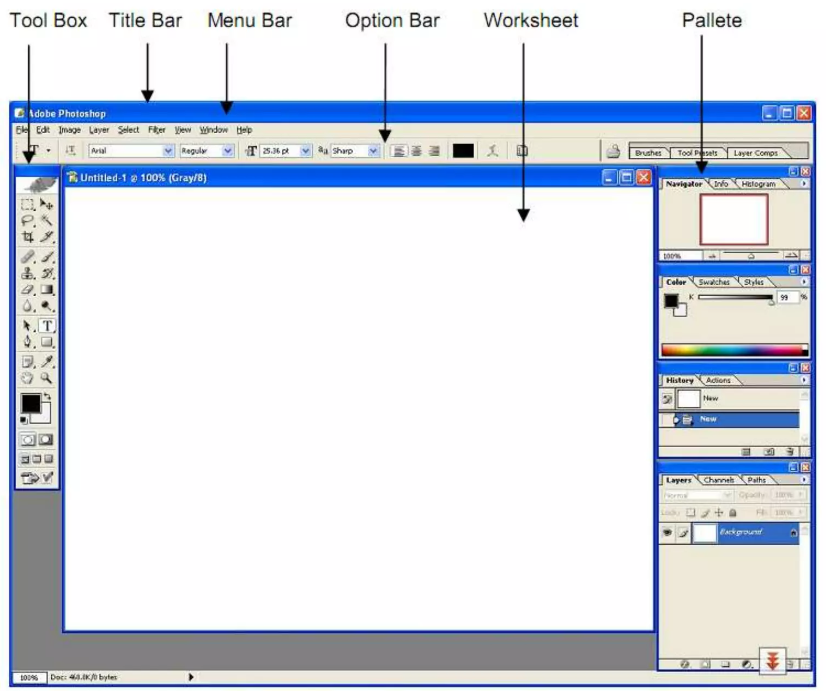The height and width of the screenshot is (691, 826).
Task: Switch to Quick Mask mode
Action: click(47, 439)
